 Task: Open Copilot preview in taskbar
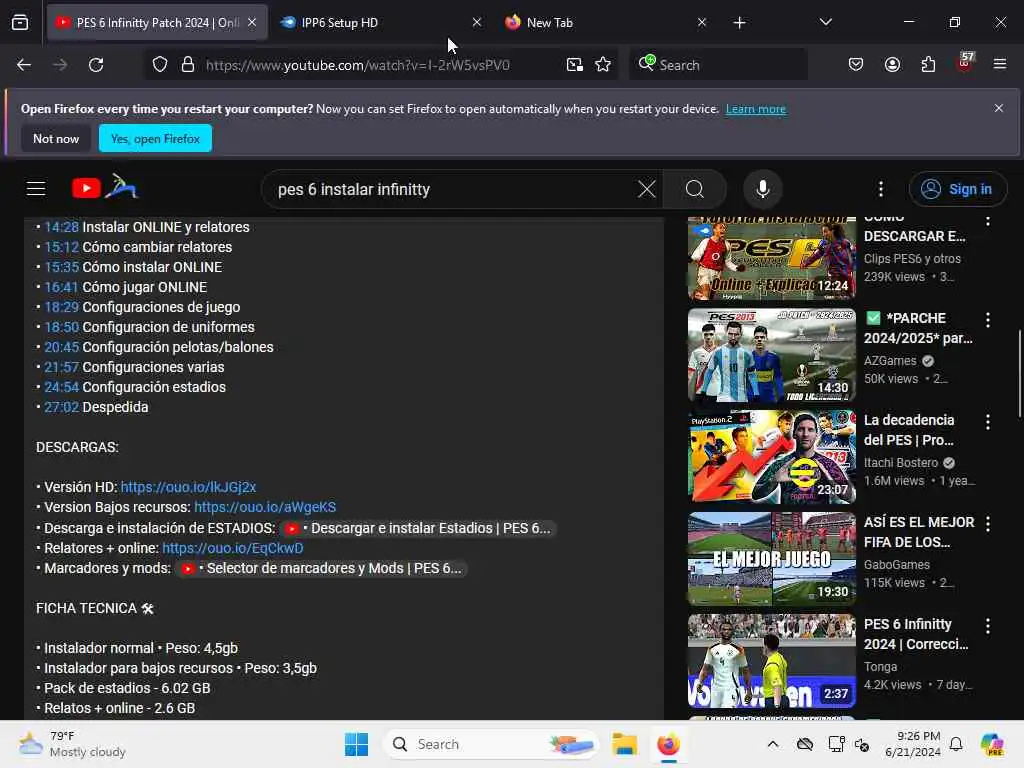tap(992, 744)
